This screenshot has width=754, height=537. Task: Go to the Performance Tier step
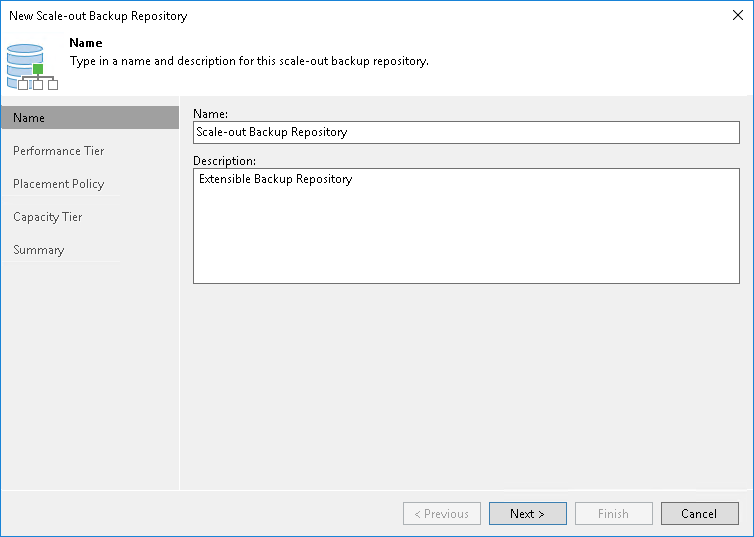[x=59, y=151]
